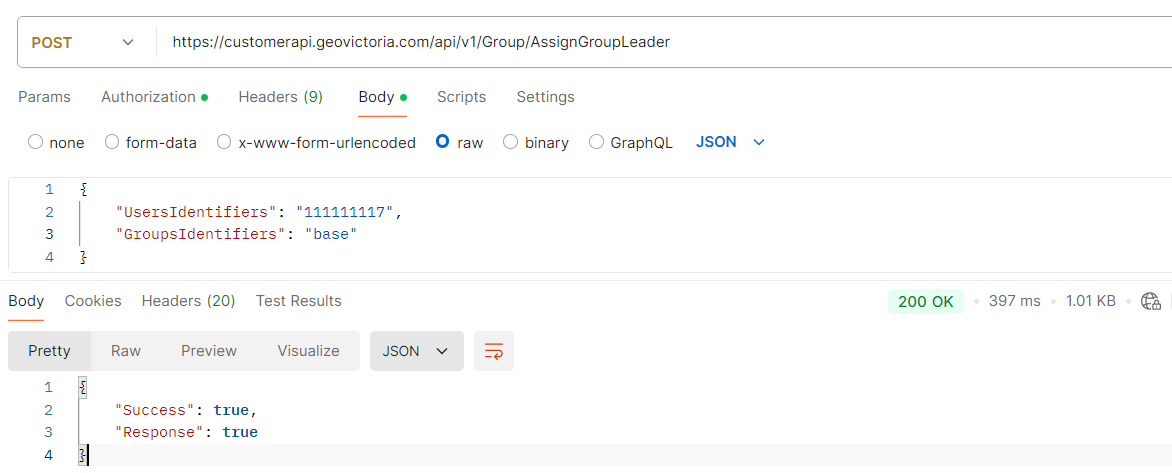Open the POST method dropdown
This screenshot has height=473, width=1172.
[83, 42]
